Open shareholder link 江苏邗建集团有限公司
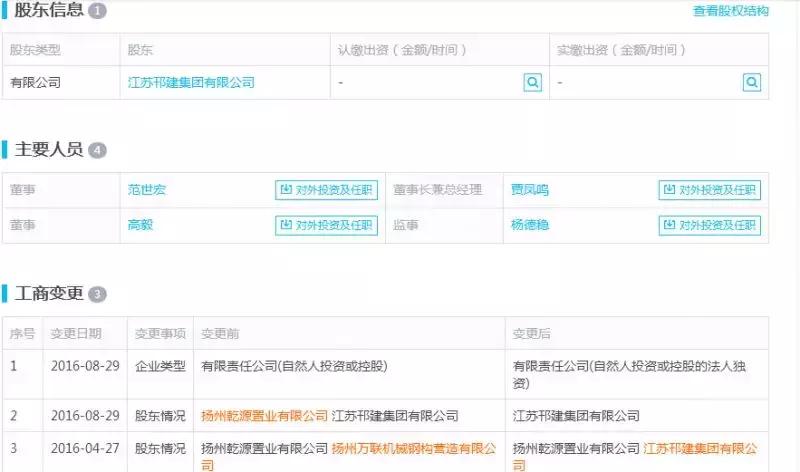This screenshot has width=800, height=472. (x=191, y=82)
